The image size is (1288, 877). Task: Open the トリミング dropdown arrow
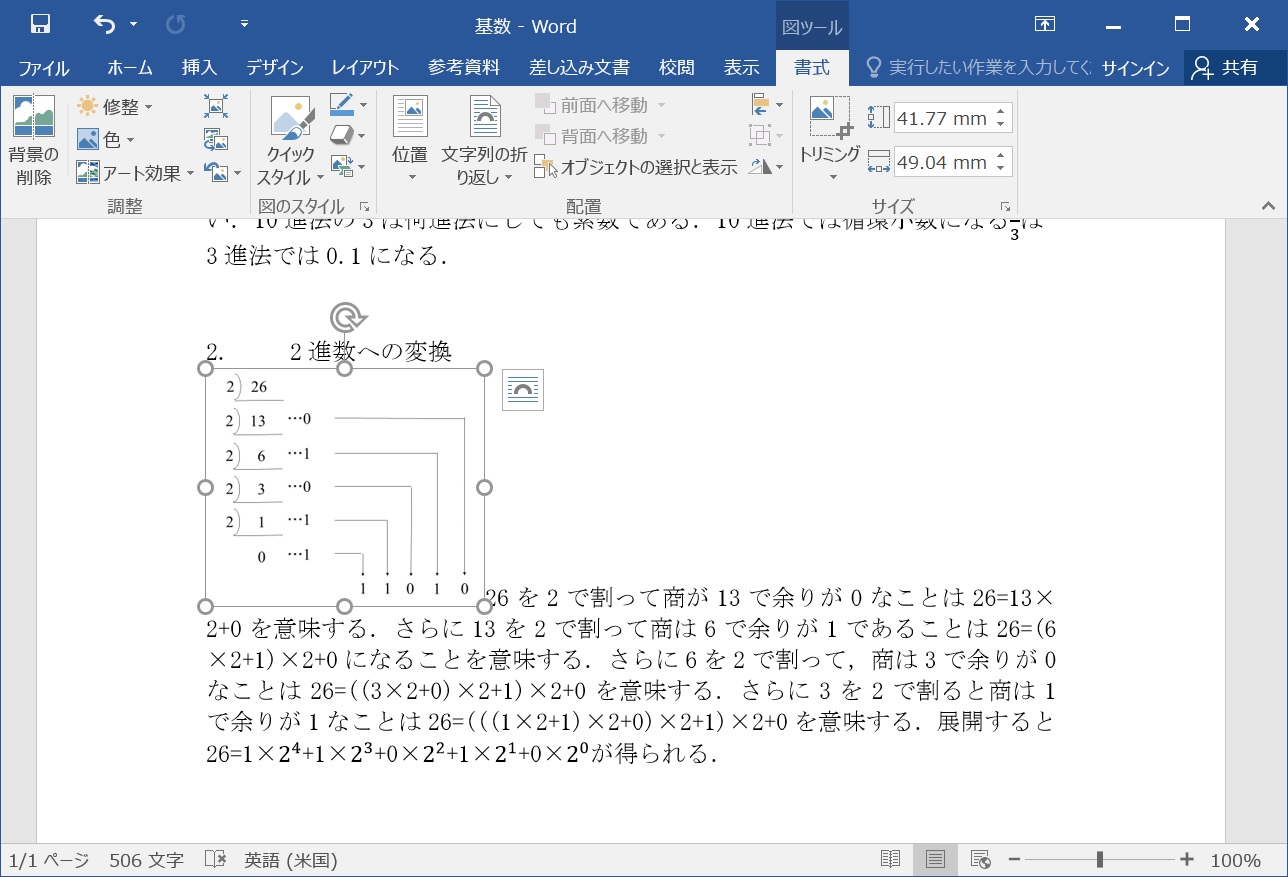[x=832, y=178]
